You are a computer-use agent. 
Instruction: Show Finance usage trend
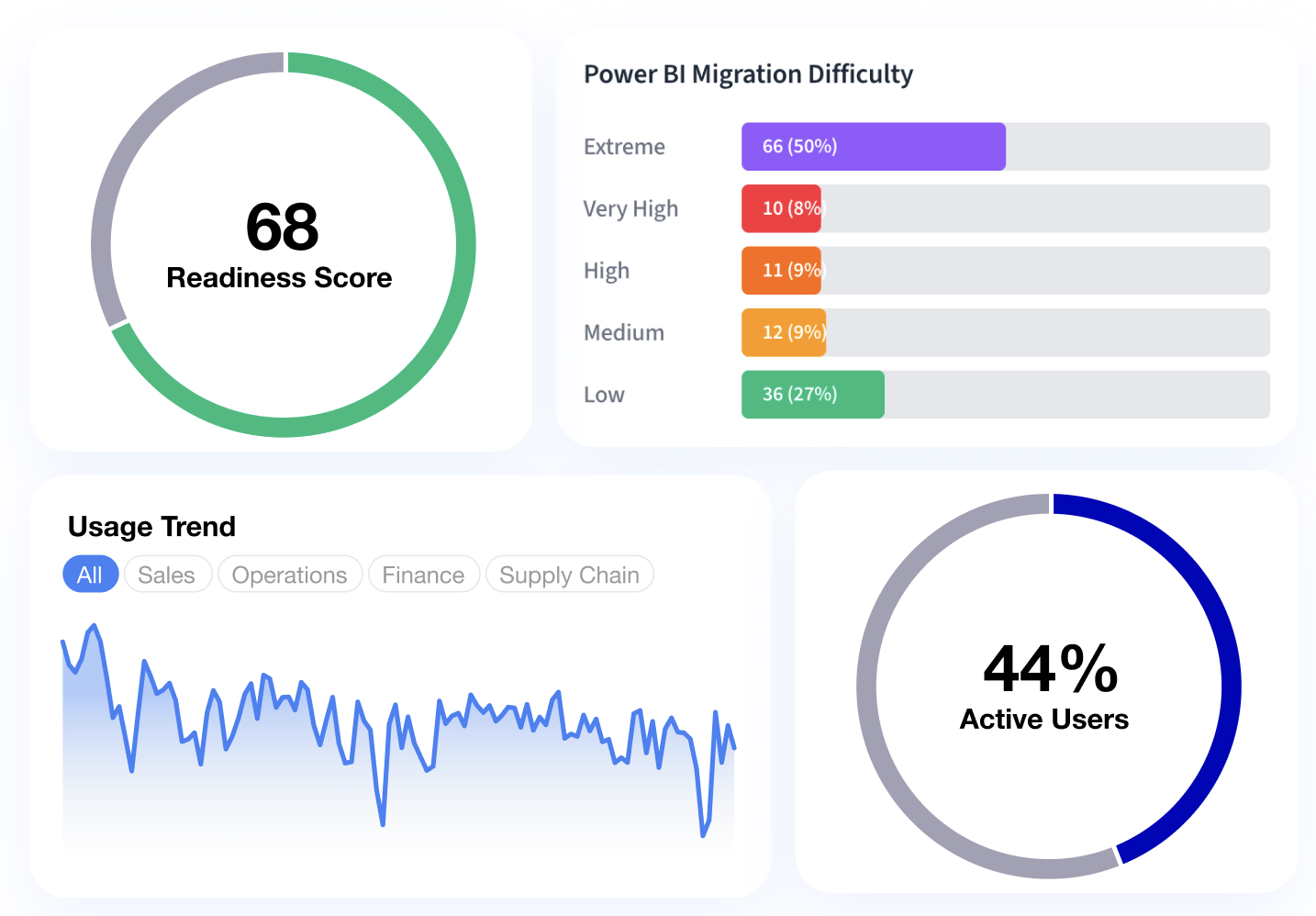pyautogui.click(x=423, y=575)
